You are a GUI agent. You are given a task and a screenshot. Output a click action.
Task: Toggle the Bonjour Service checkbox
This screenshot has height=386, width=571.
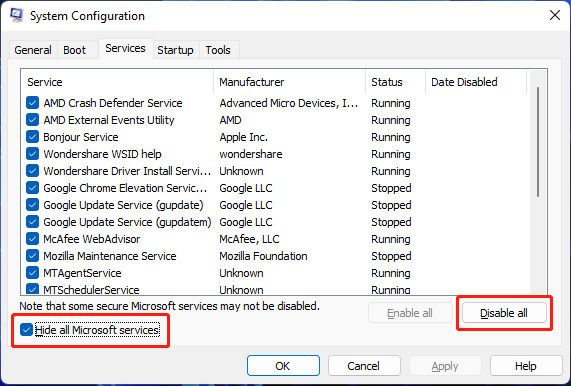pos(32,137)
